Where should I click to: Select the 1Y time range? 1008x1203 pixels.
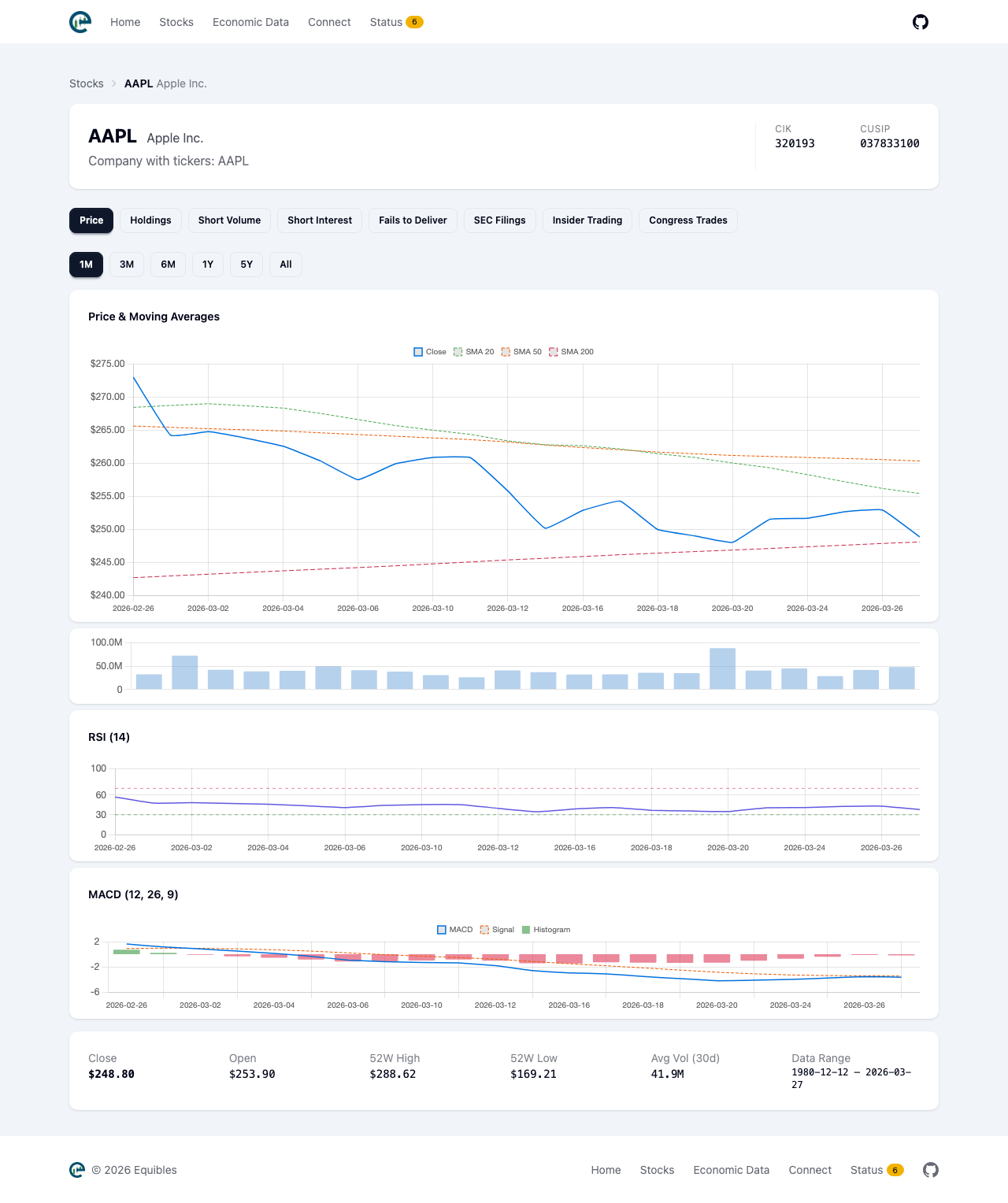[207, 265]
